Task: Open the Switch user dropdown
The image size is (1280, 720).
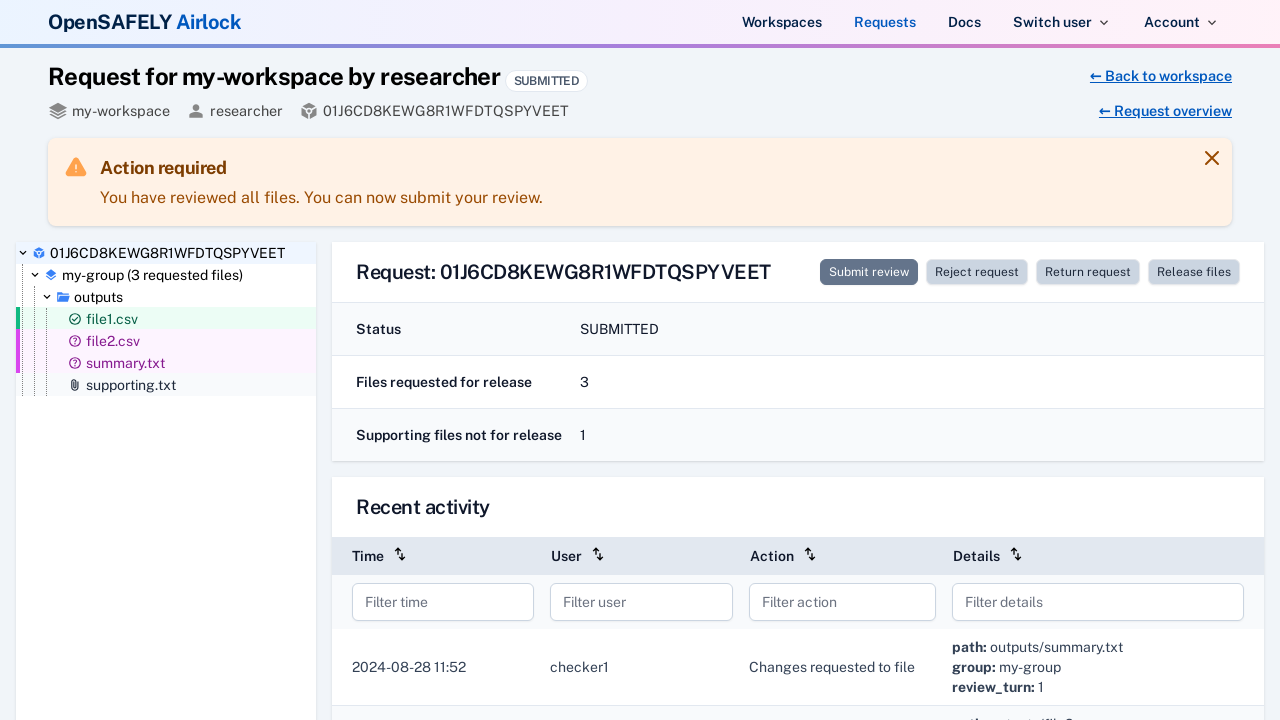Action: (x=1060, y=22)
